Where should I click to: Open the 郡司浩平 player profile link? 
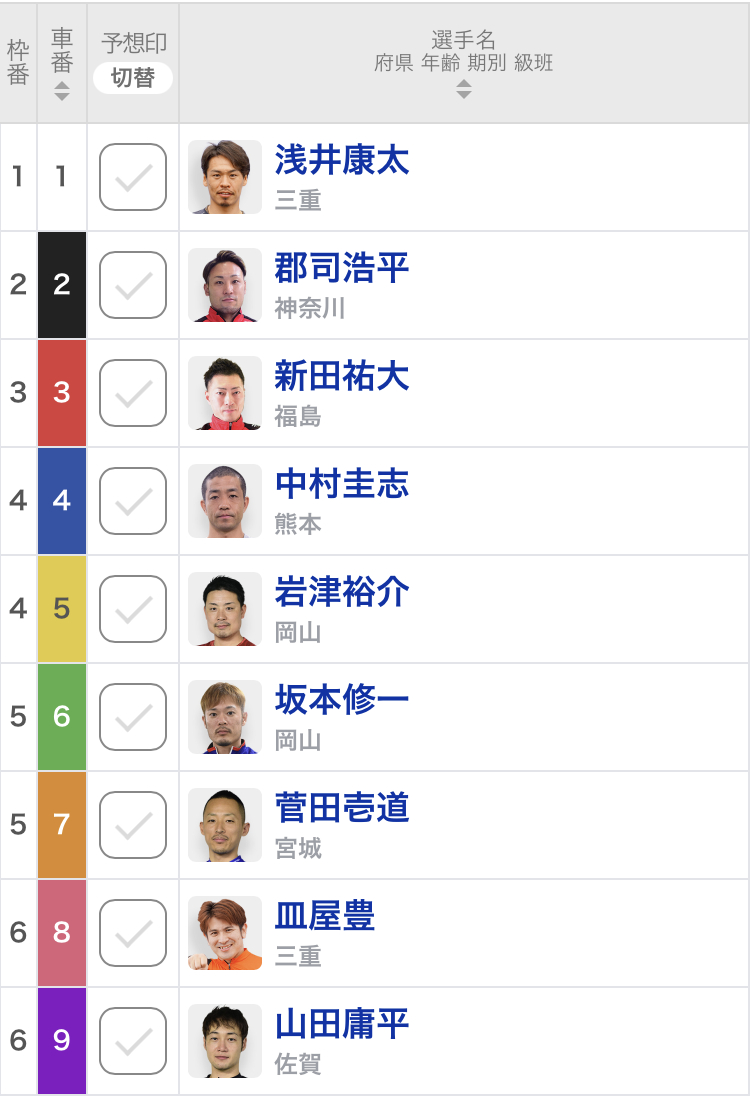pos(342,267)
